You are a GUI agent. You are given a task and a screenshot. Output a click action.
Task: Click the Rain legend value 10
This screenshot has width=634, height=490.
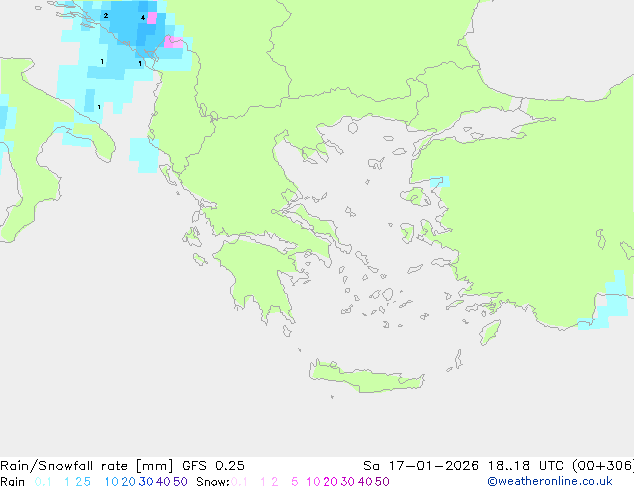coord(111,482)
